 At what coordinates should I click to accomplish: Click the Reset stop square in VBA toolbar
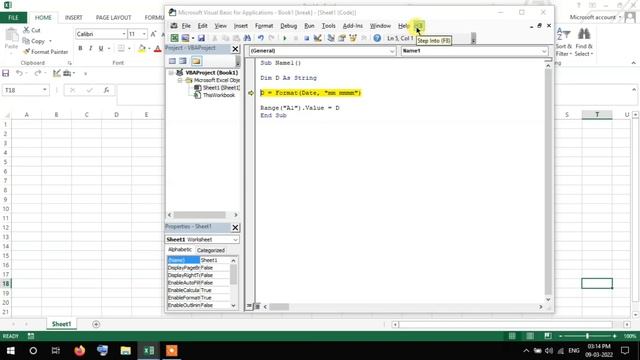pos(307,38)
